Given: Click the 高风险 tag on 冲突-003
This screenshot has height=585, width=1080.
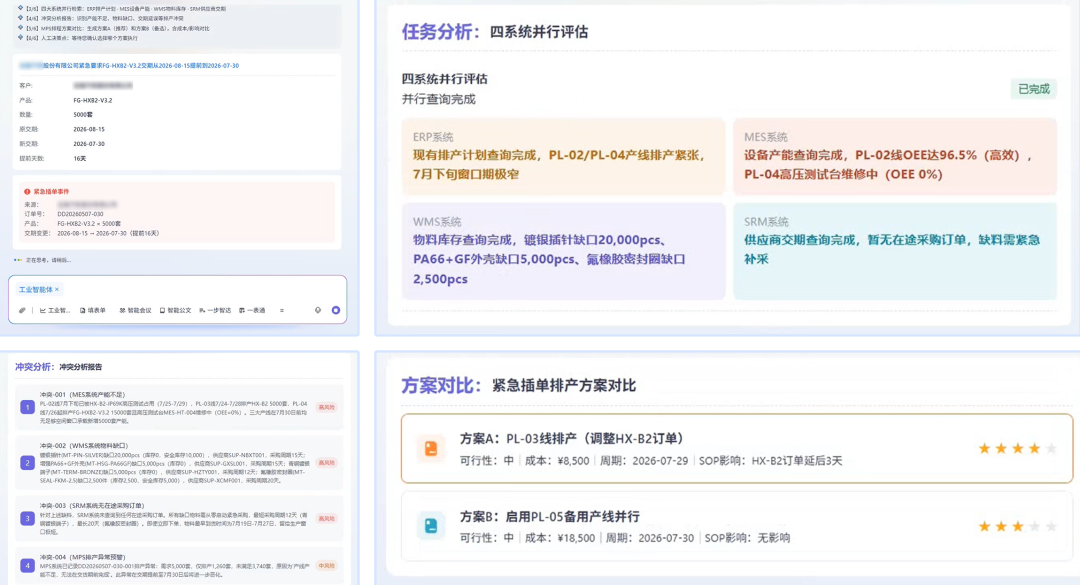Looking at the screenshot, I should pos(326,518).
